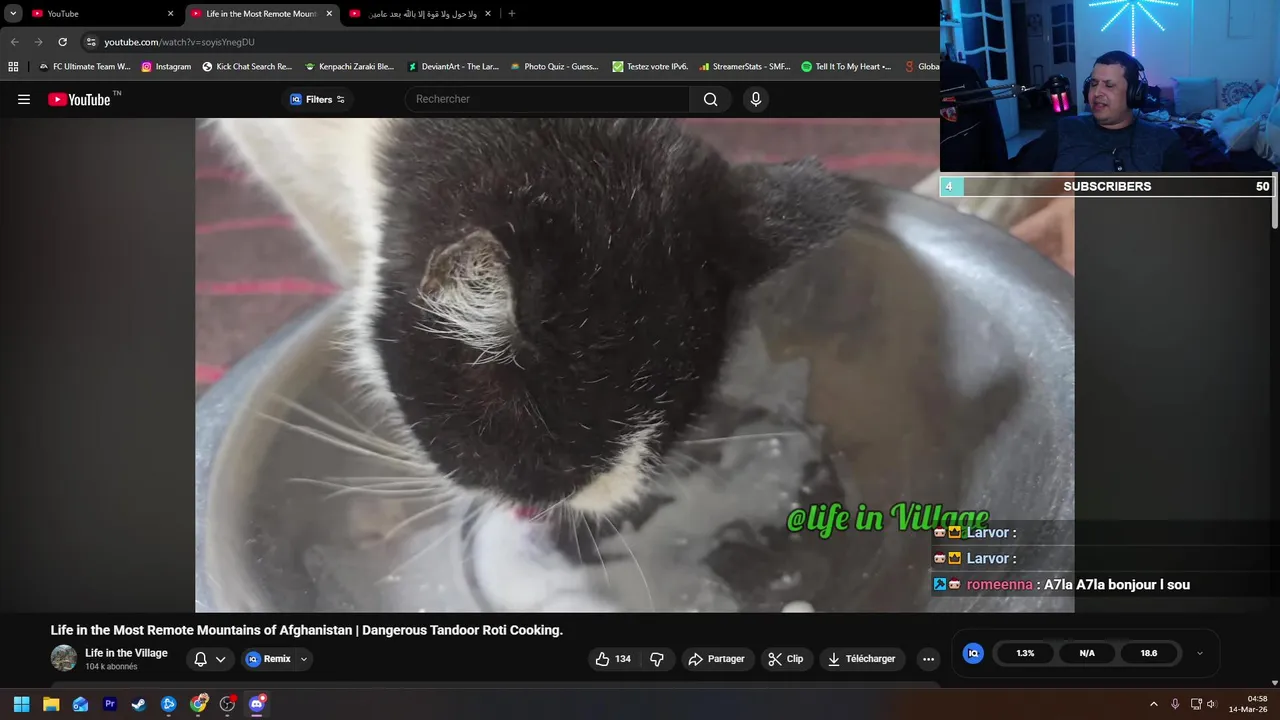The width and height of the screenshot is (1280, 720).
Task: Close the first YouTube tab
Action: click(x=170, y=14)
